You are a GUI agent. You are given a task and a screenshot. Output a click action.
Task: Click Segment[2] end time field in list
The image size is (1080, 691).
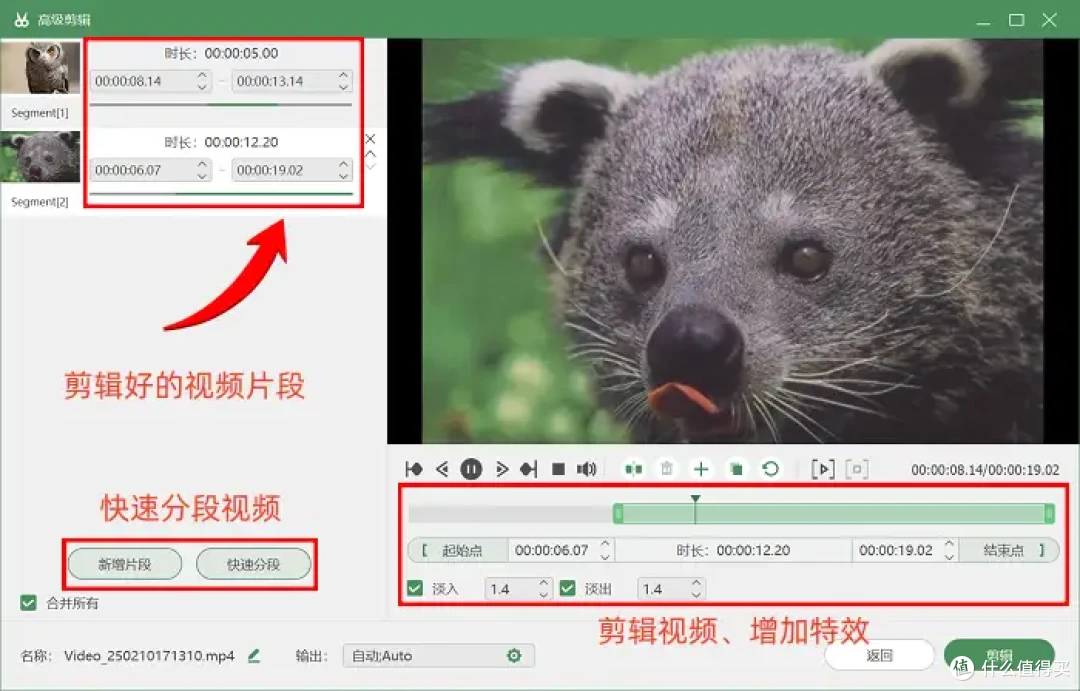click(x=292, y=170)
